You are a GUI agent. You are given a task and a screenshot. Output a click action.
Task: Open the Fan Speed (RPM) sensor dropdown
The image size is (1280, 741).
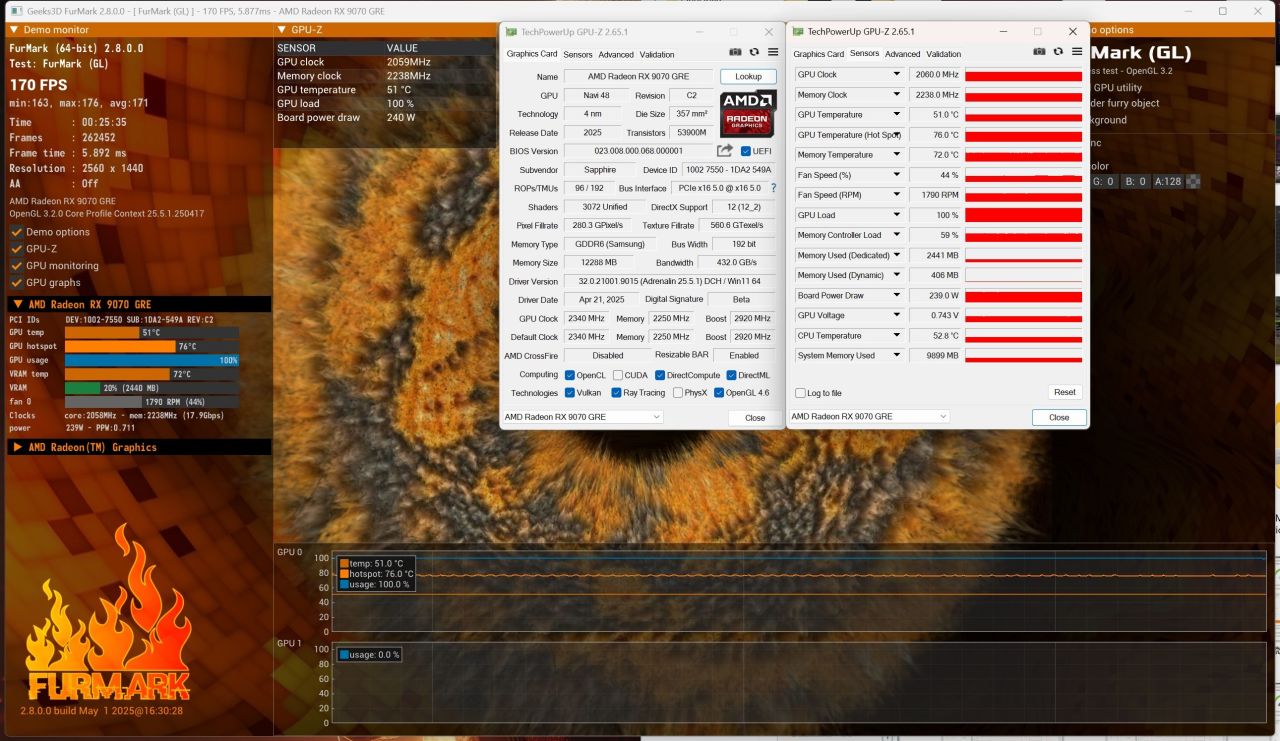point(897,195)
